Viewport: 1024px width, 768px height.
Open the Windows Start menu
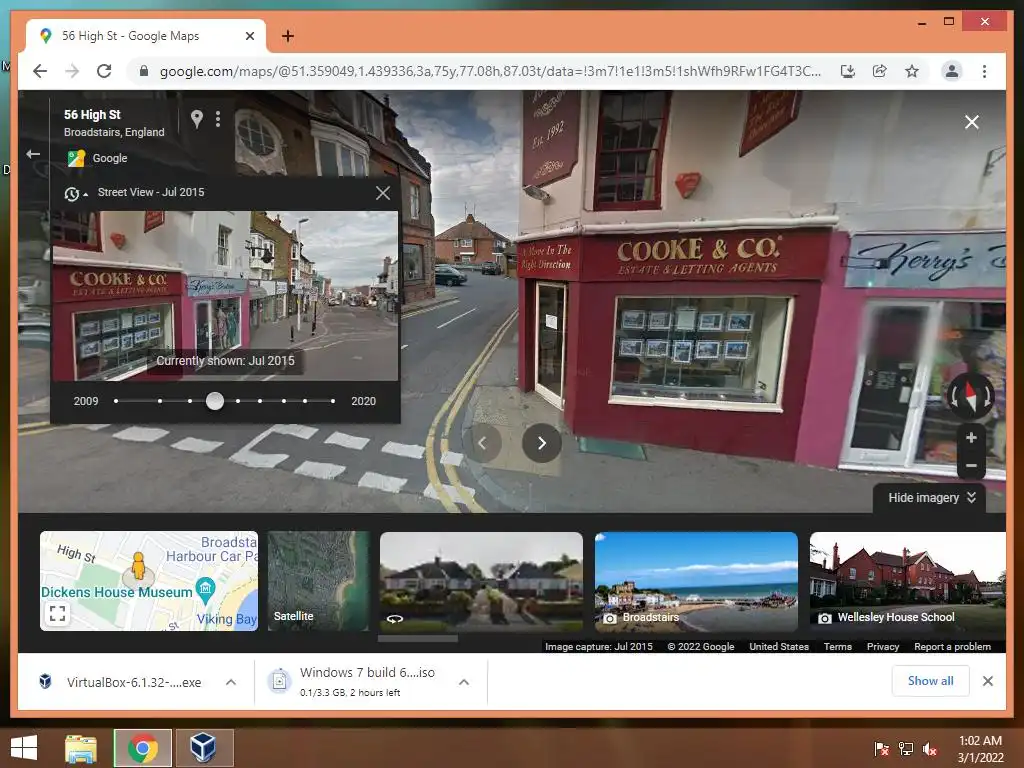24,748
